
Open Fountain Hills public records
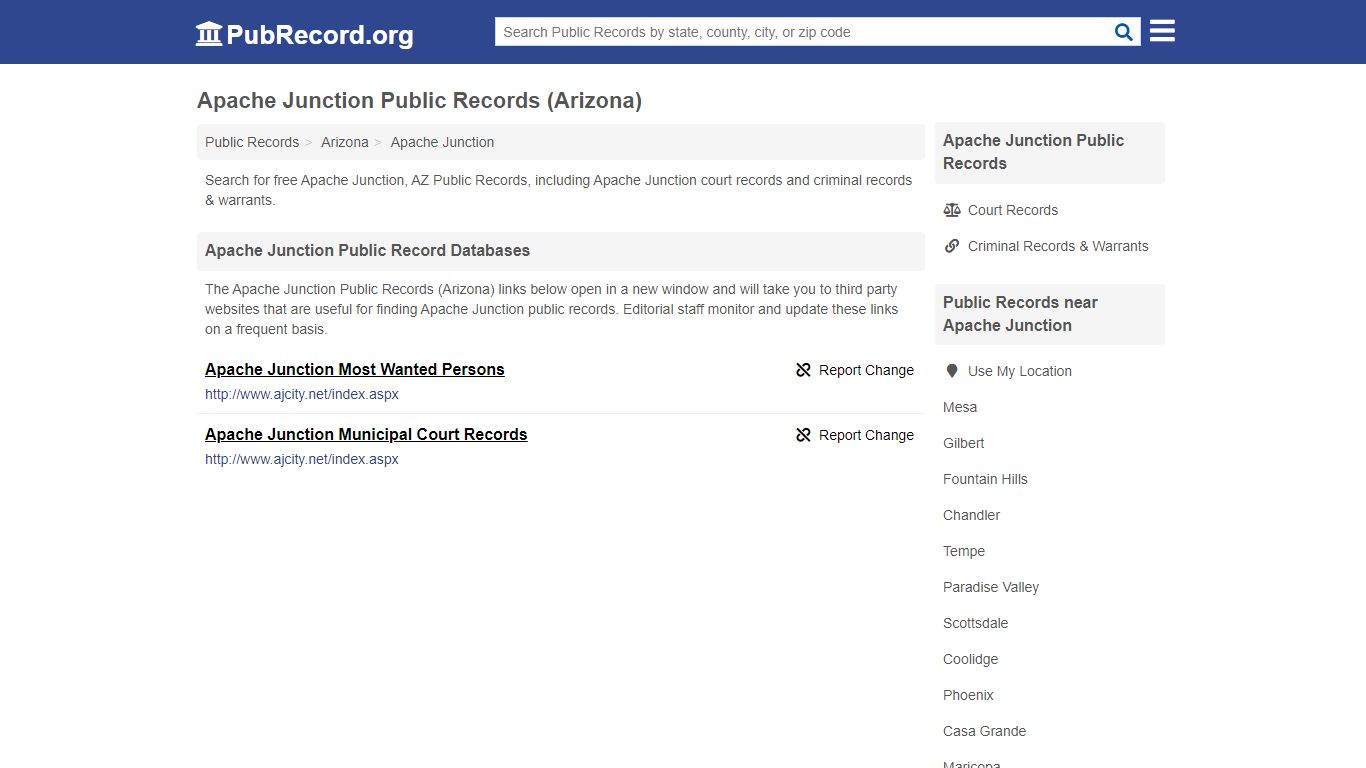(x=985, y=479)
